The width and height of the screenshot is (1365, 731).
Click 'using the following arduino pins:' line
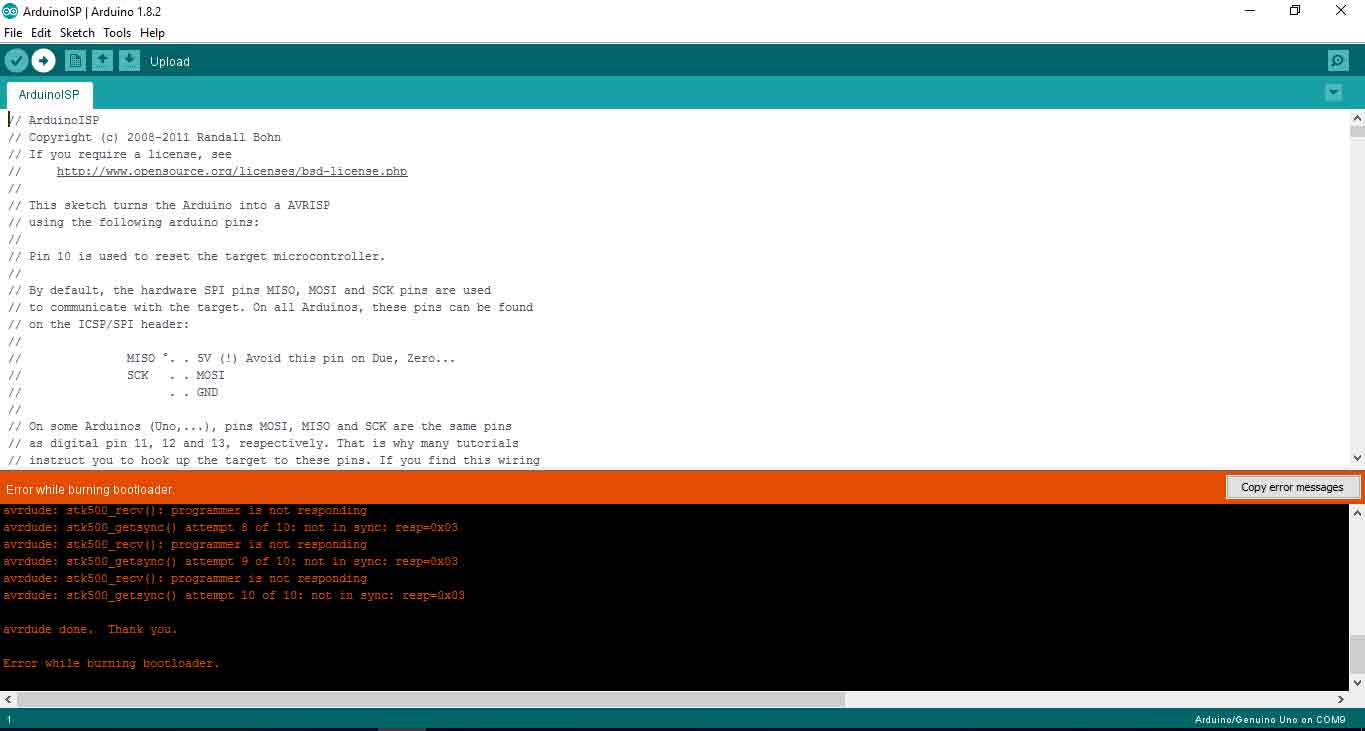tap(134, 222)
